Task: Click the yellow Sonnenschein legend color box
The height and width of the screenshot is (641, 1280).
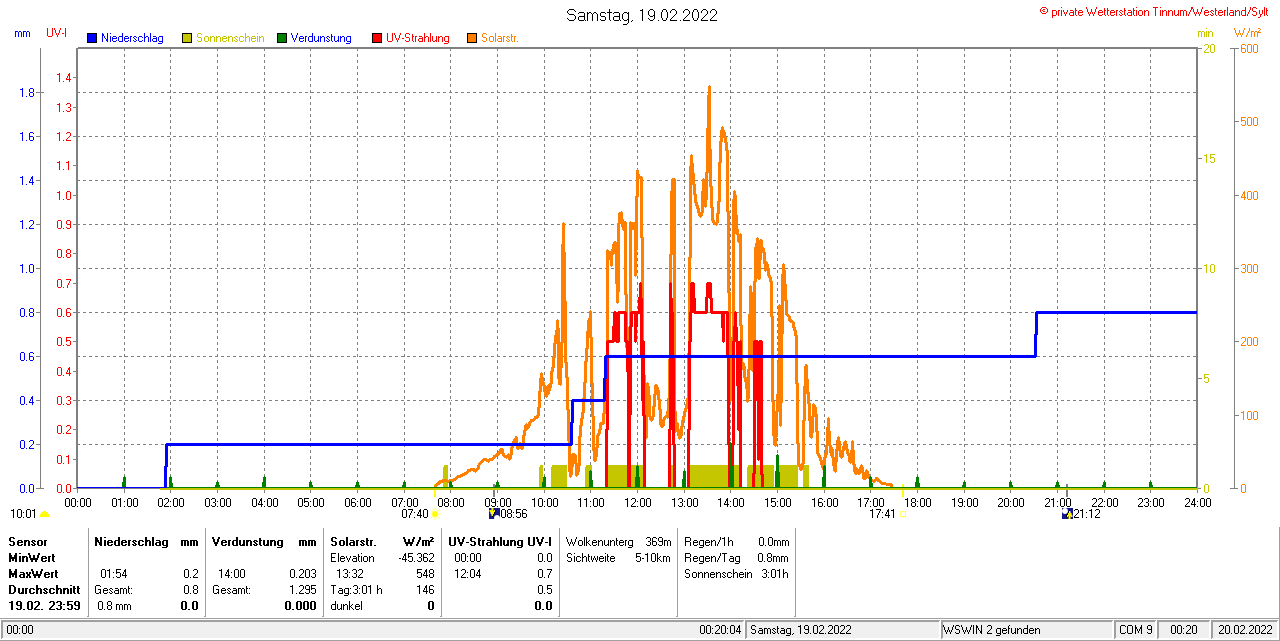Action: pyautogui.click(x=187, y=38)
